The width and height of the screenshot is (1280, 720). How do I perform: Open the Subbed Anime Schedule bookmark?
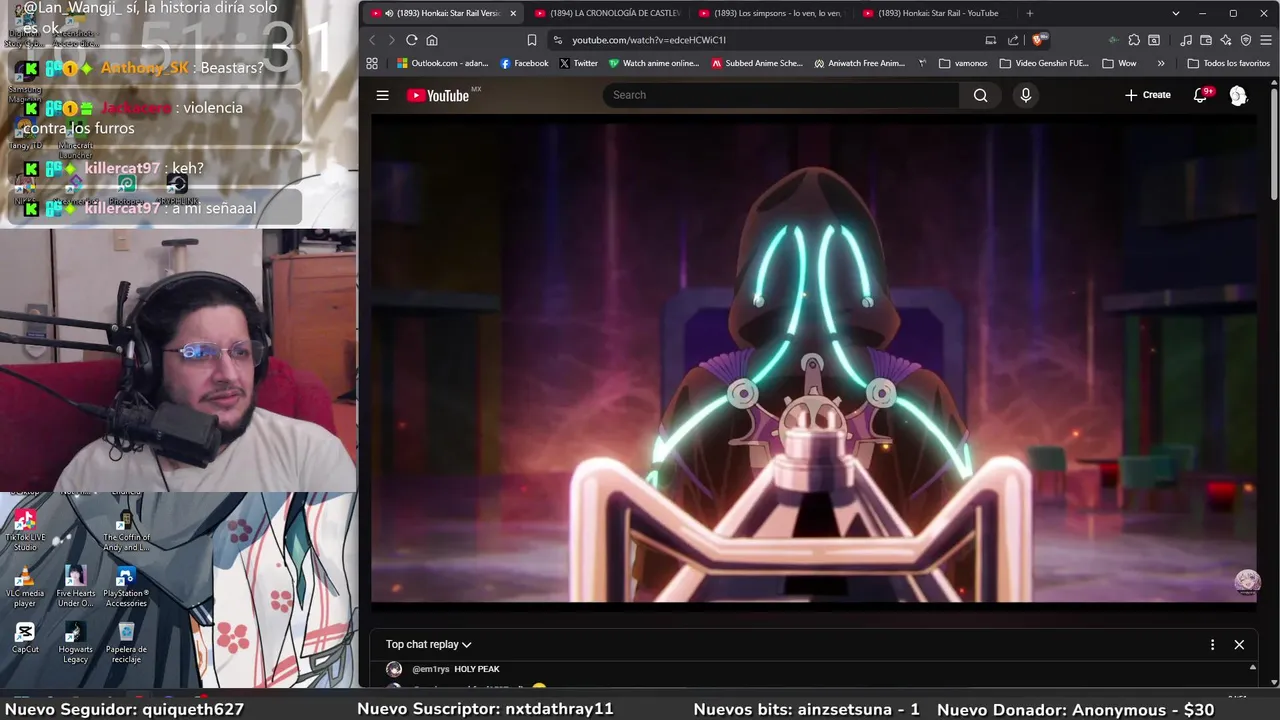pos(757,63)
